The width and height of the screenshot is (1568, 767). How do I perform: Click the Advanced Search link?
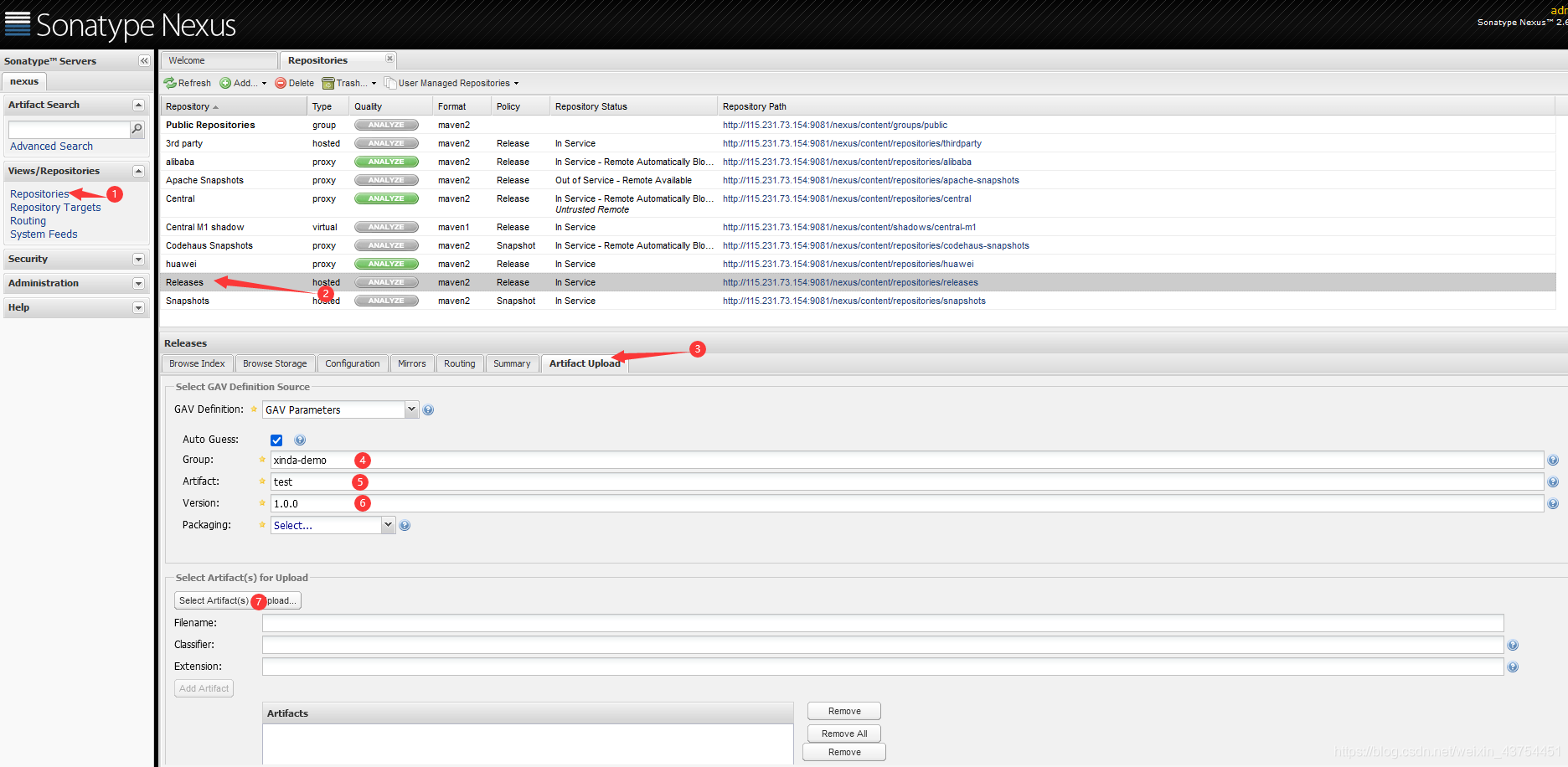pyautogui.click(x=51, y=147)
